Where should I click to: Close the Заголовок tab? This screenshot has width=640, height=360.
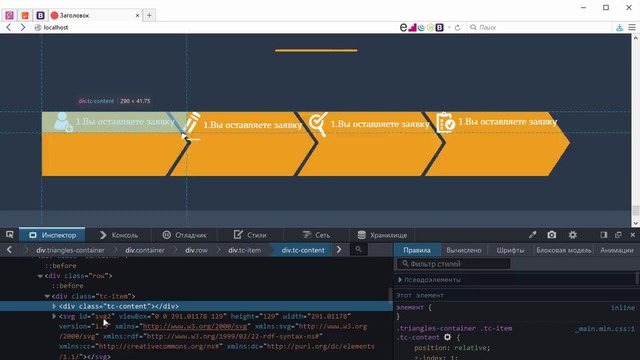click(138, 16)
